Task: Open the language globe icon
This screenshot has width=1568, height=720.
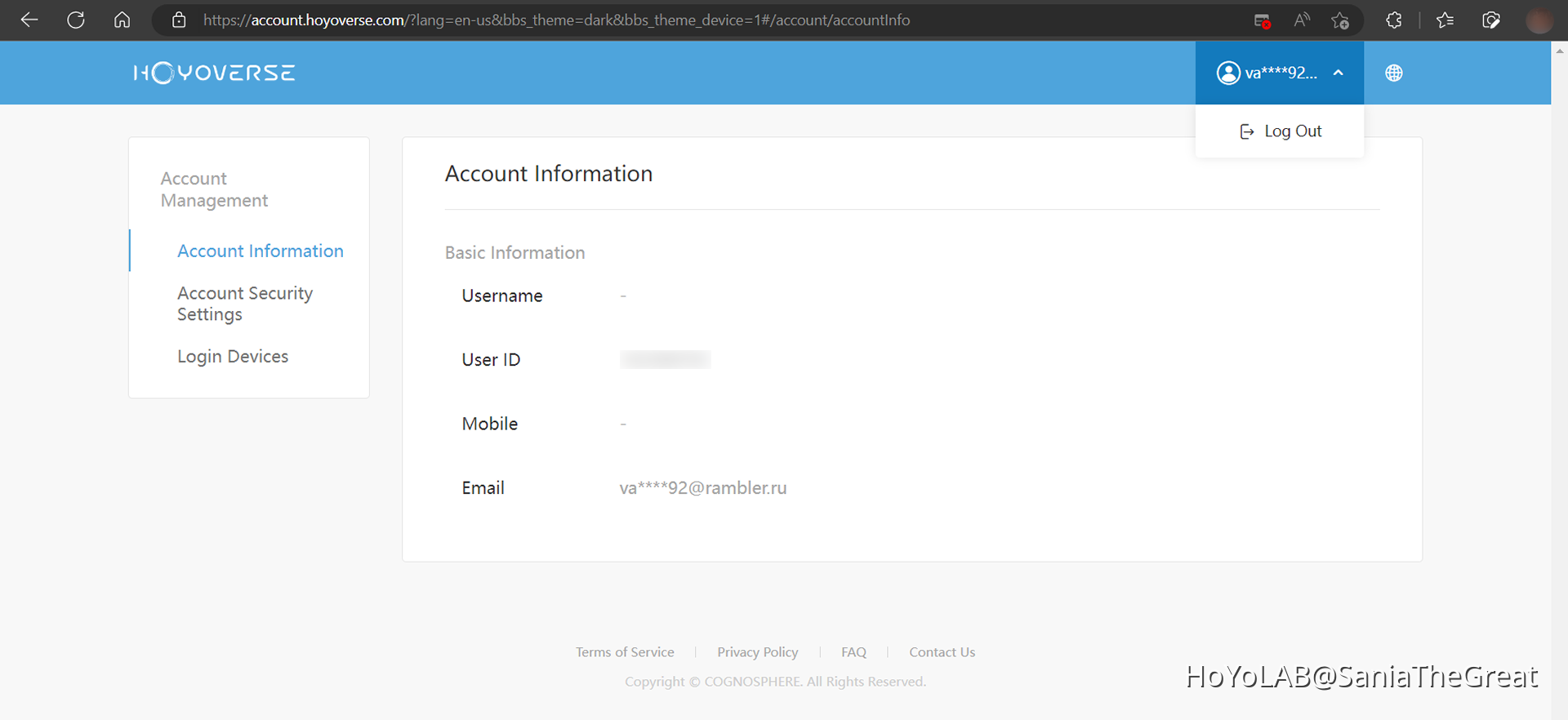Action: coord(1393,73)
